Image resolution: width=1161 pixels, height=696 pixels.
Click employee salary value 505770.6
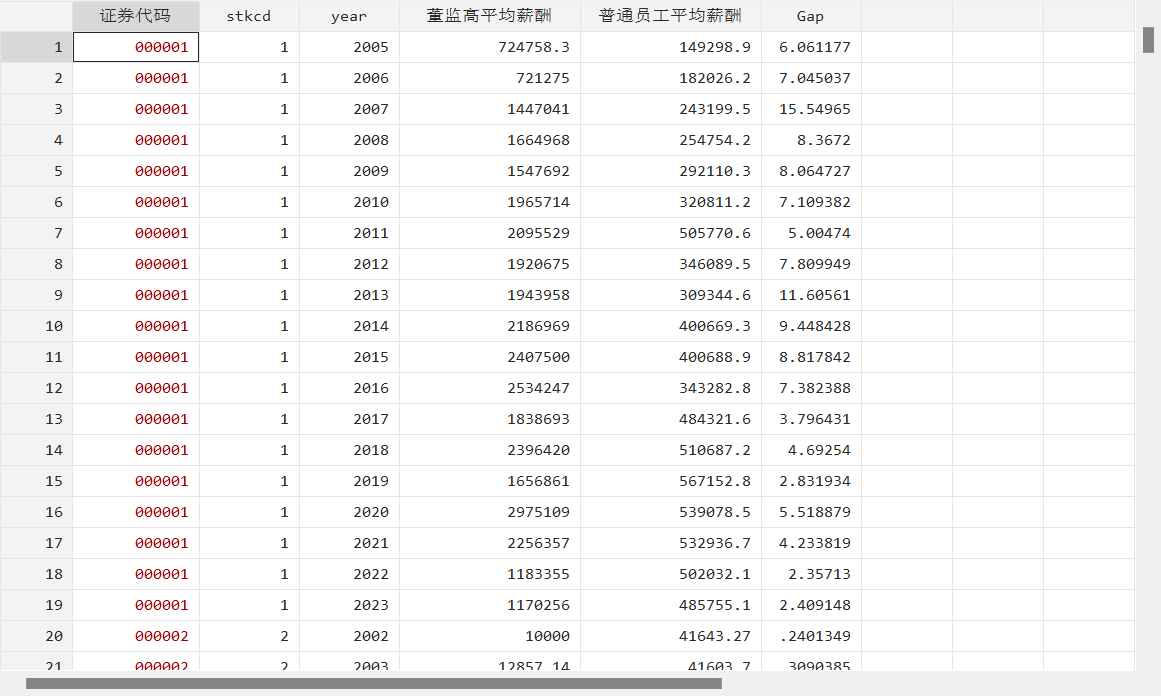coord(670,233)
